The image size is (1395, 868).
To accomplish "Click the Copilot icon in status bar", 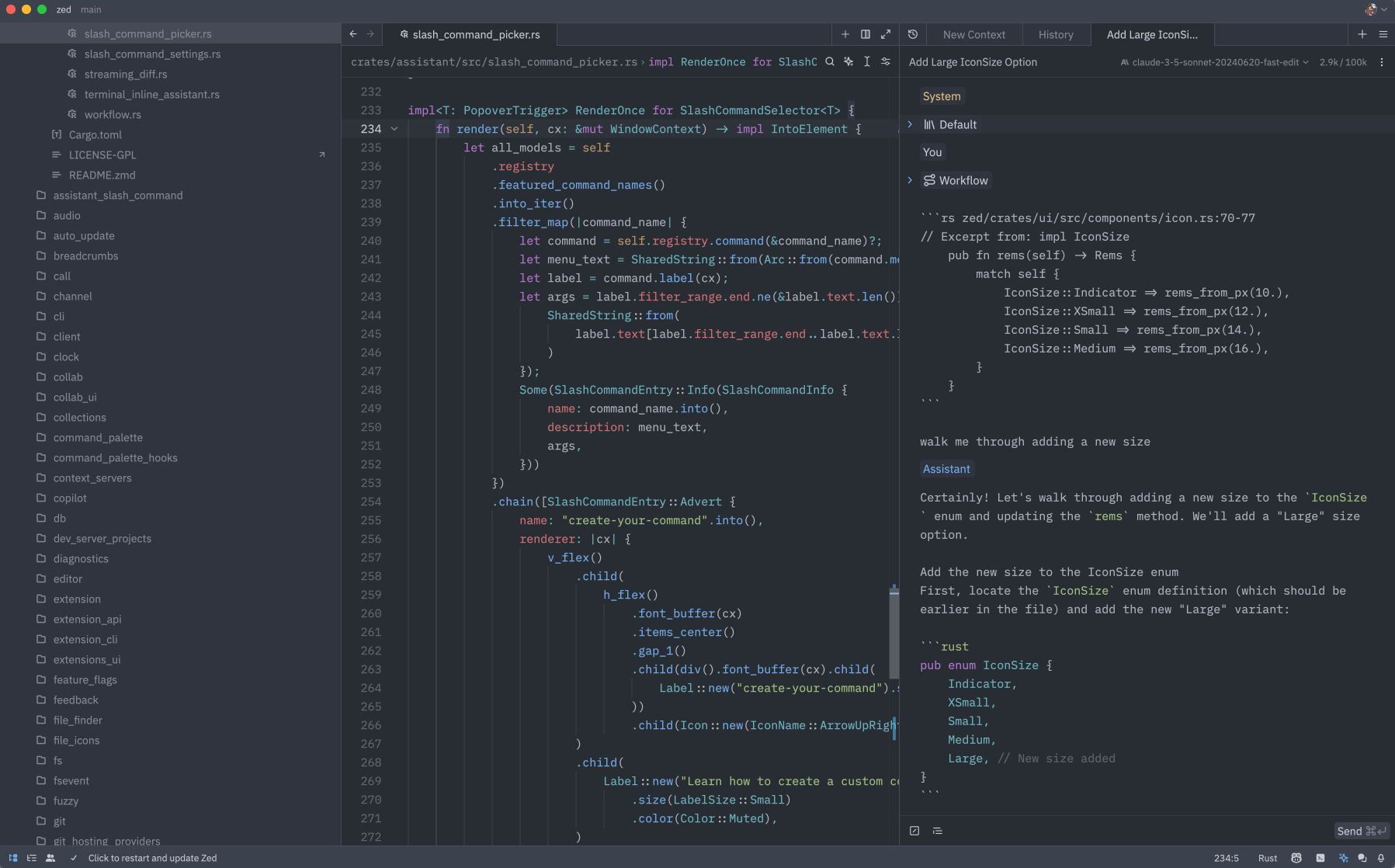I will pyautogui.click(x=1296, y=858).
